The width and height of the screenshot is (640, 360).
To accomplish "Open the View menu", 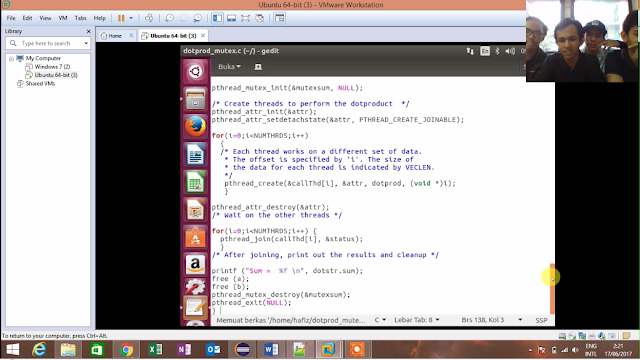I will (x=45, y=18).
